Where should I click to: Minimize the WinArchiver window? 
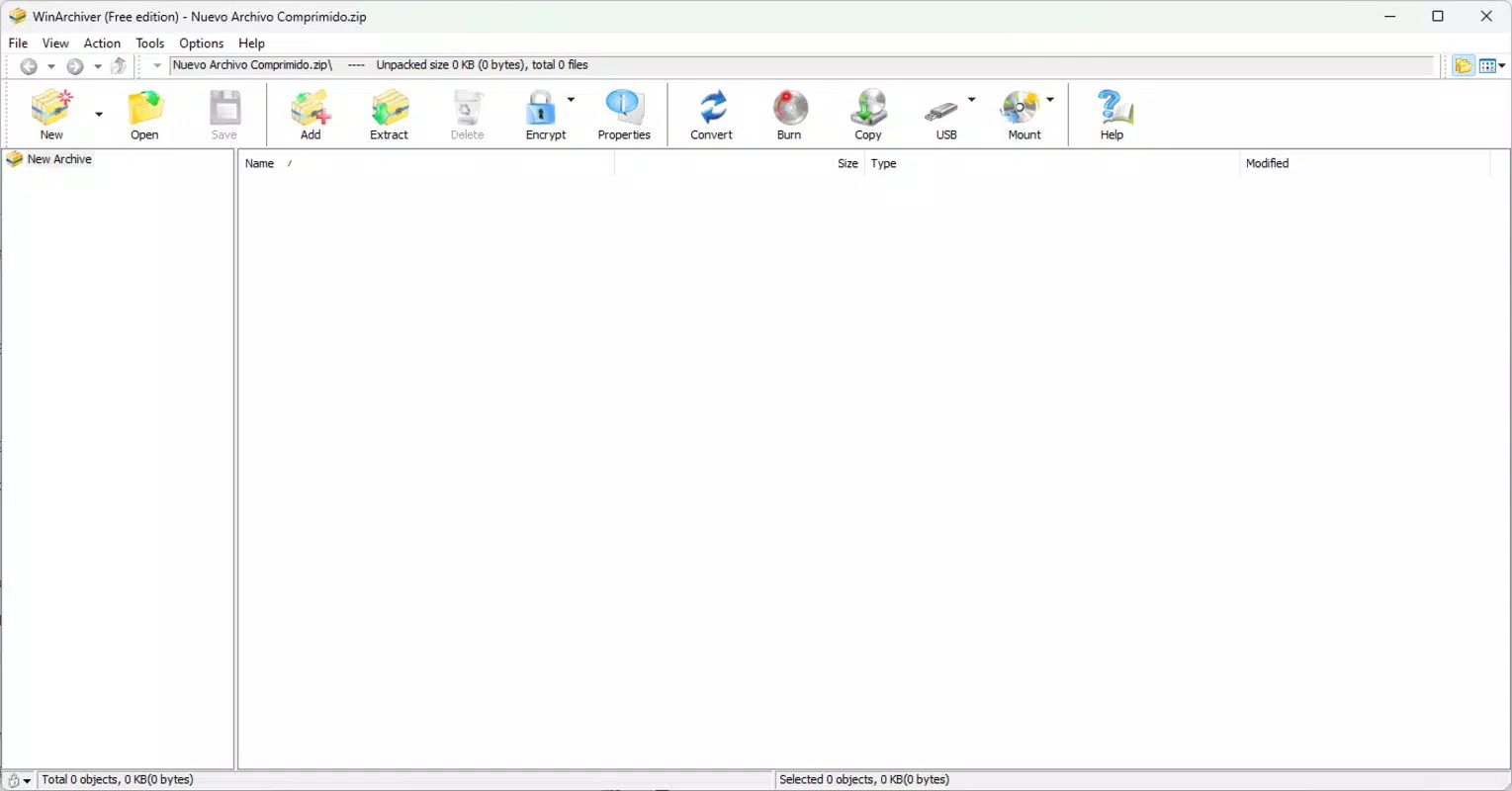[x=1390, y=16]
